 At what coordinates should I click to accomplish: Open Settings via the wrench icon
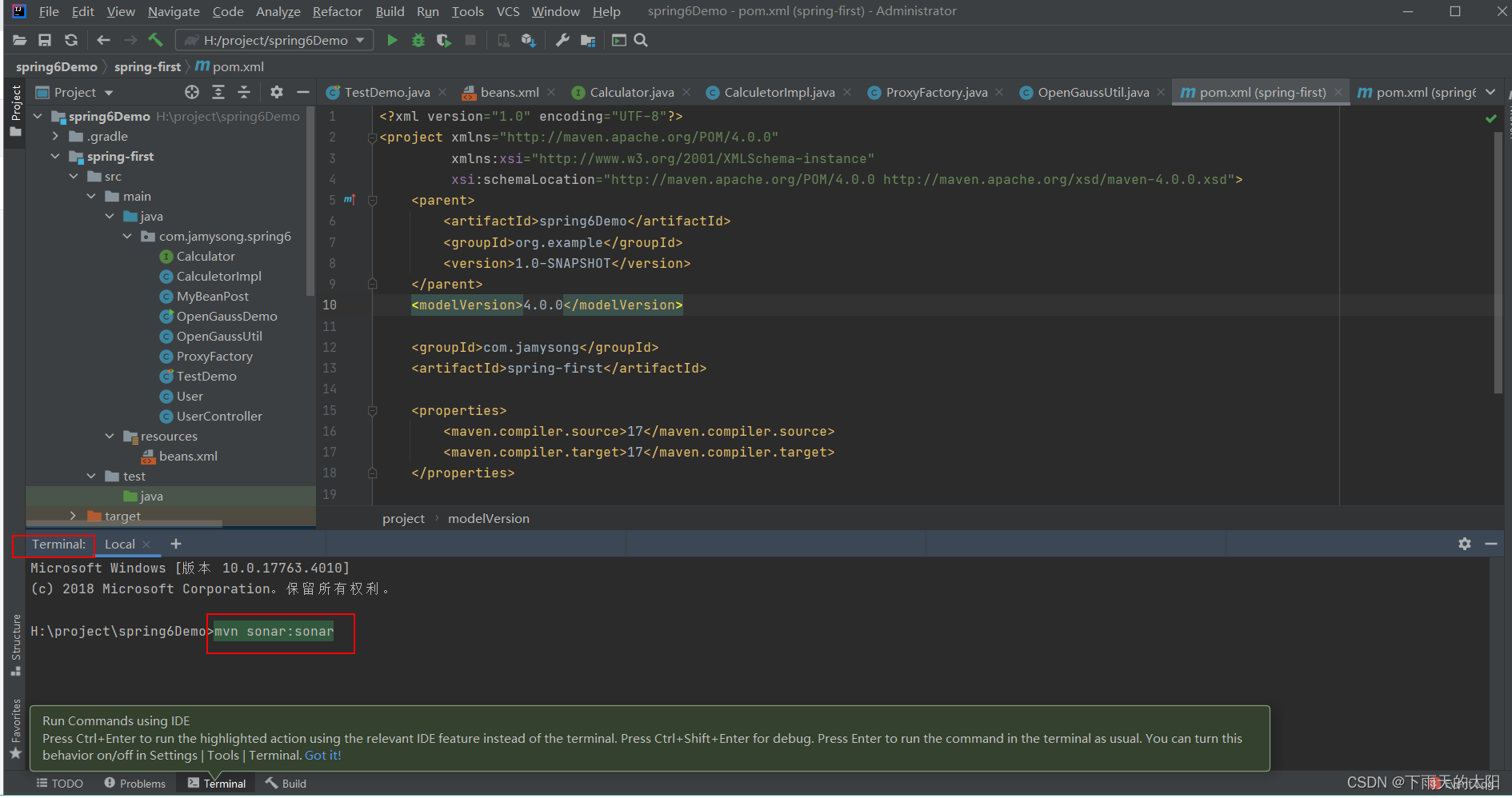pyautogui.click(x=562, y=40)
